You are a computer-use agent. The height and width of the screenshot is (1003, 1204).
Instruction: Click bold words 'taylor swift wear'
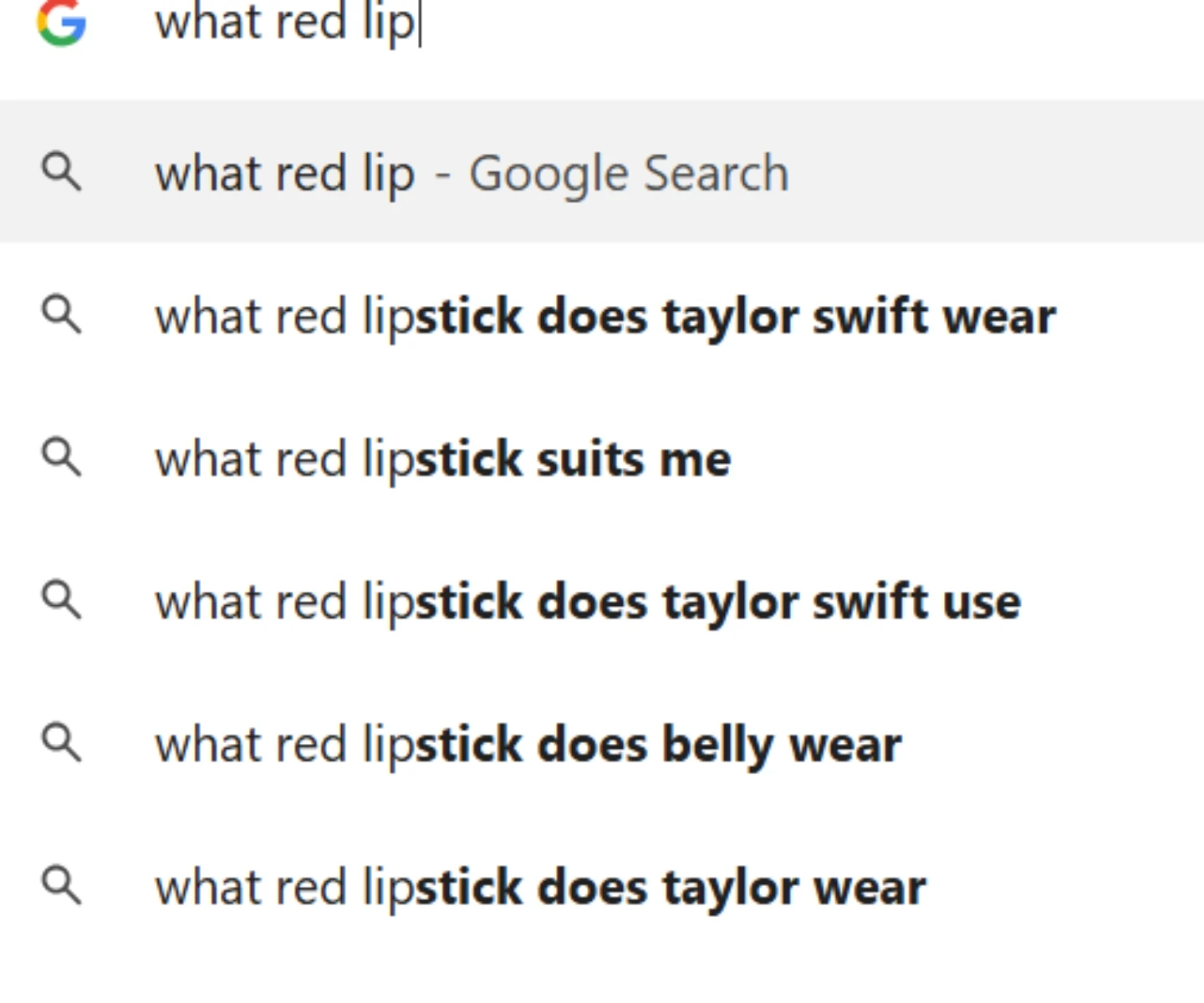point(859,317)
